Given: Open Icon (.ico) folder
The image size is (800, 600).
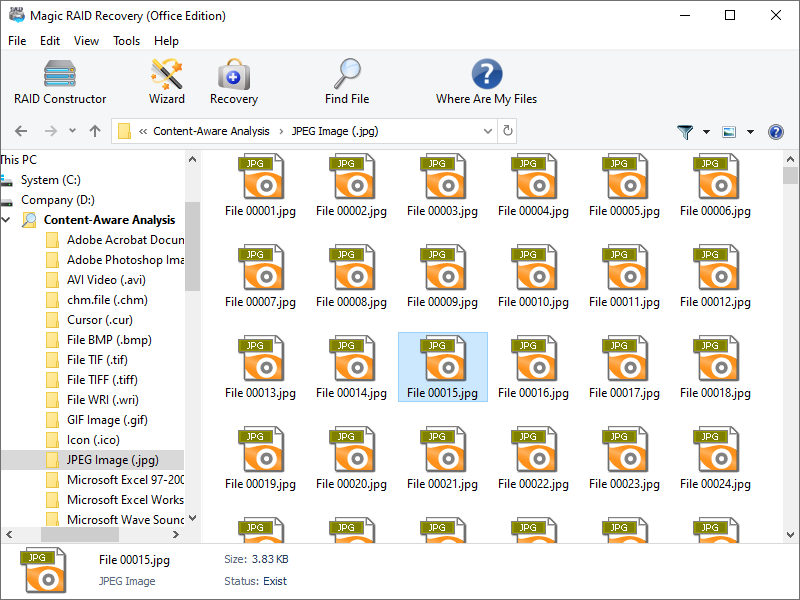Looking at the screenshot, I should (x=83, y=440).
